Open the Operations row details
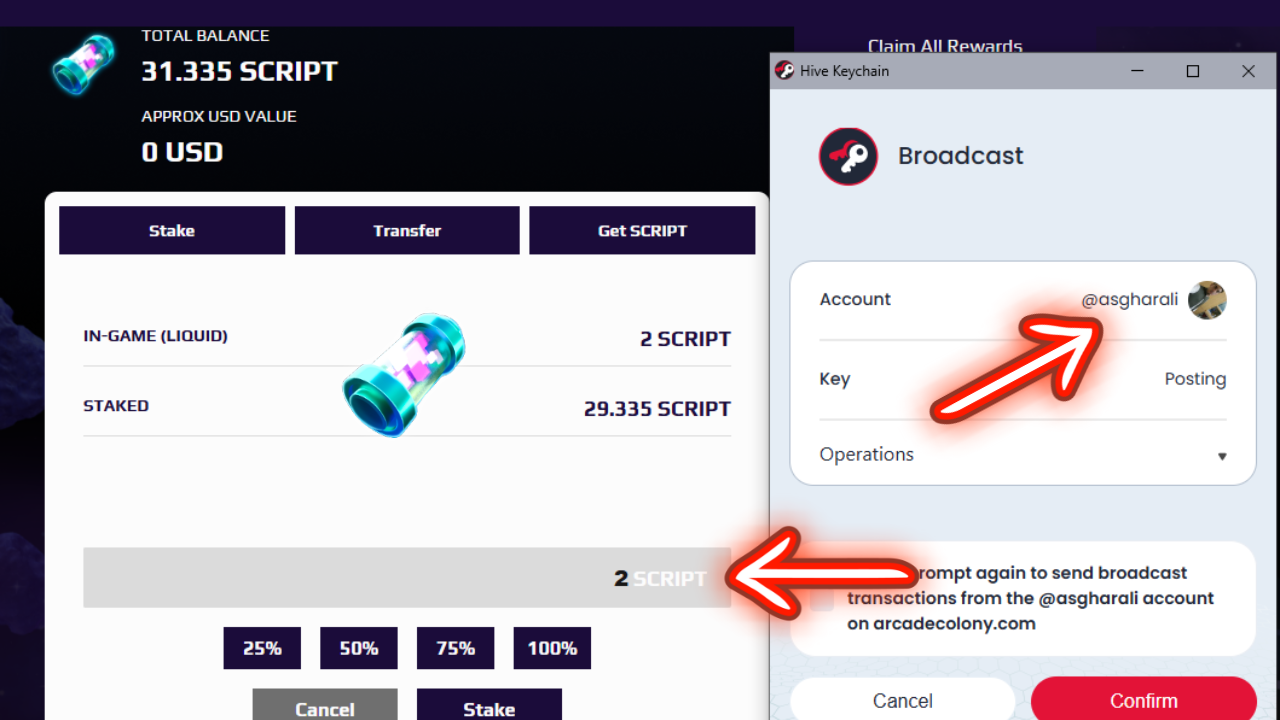Screen dimensions: 1280x720 click(x=867, y=455)
